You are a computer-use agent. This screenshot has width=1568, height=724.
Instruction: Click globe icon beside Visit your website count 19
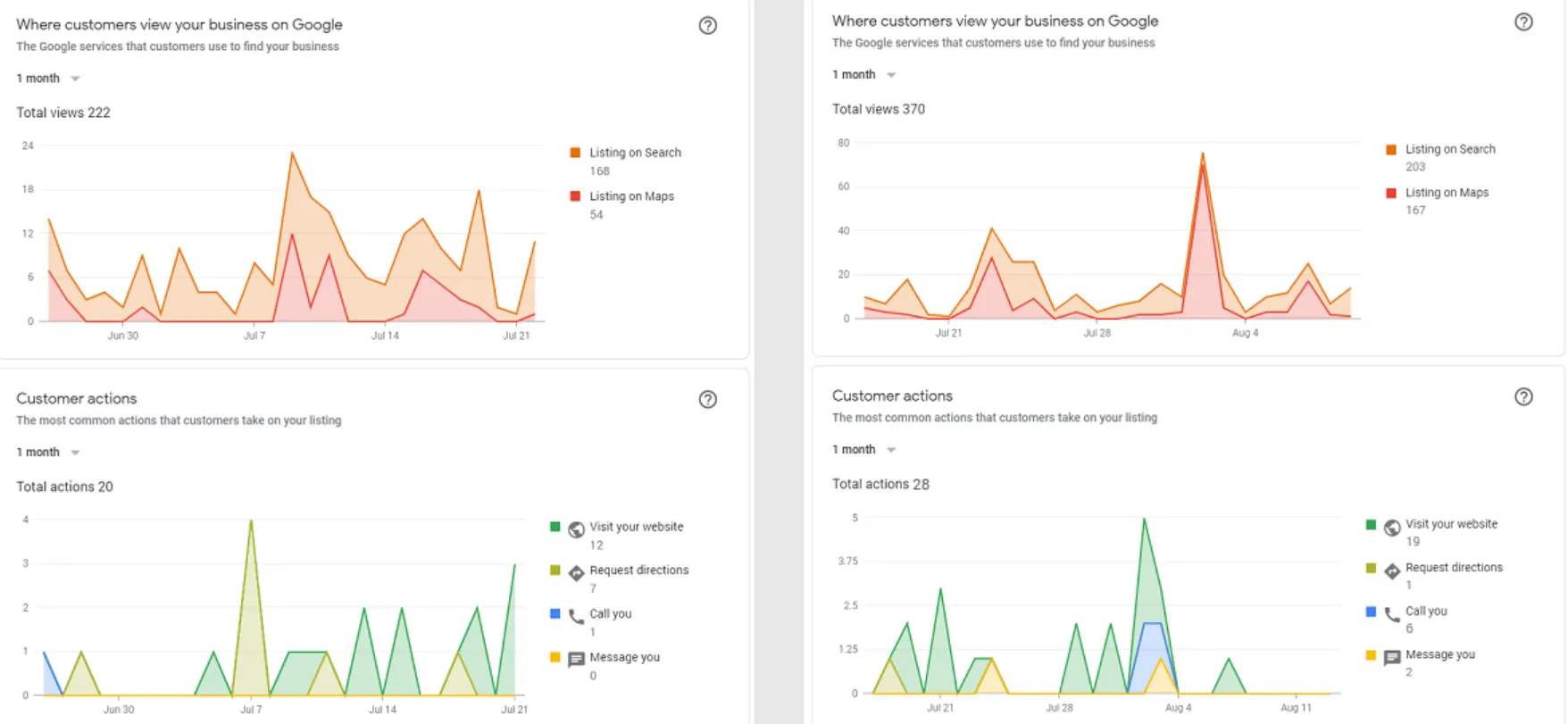(x=1392, y=528)
